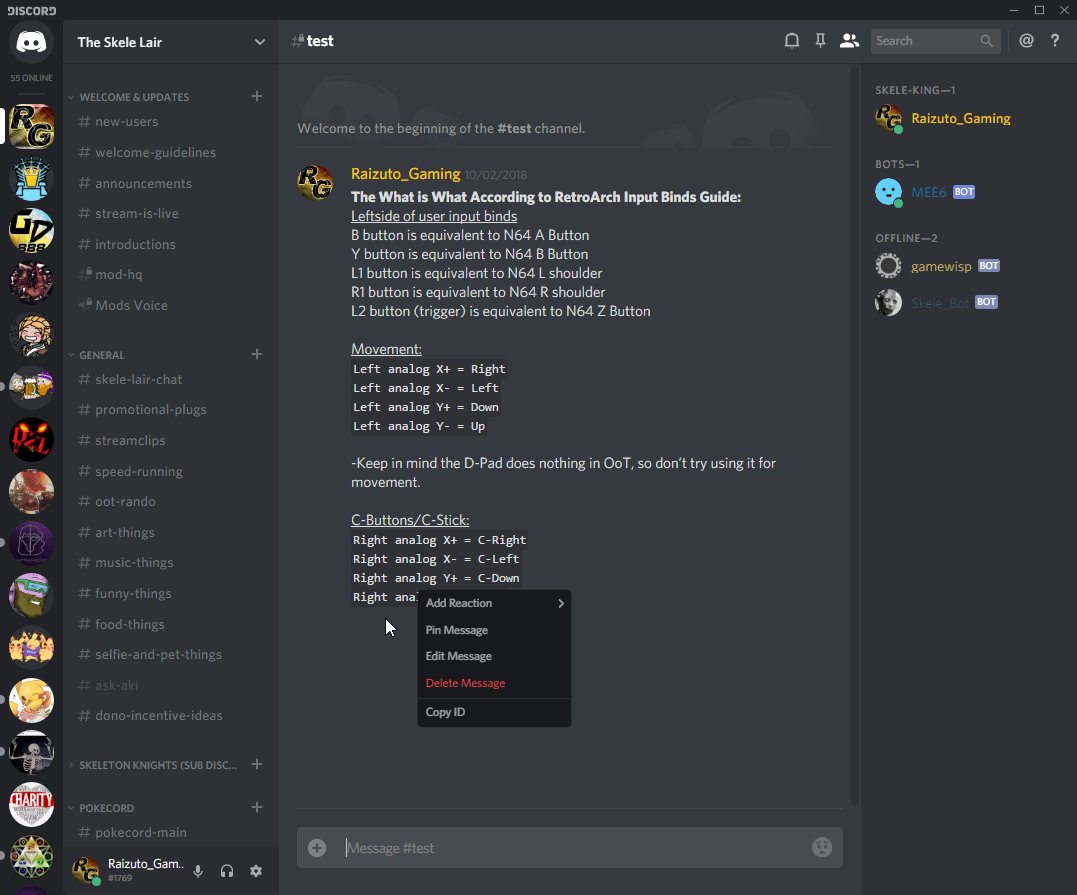This screenshot has height=895, width=1077.
Task: Open the CHARITY server icon
Action: 31,804
